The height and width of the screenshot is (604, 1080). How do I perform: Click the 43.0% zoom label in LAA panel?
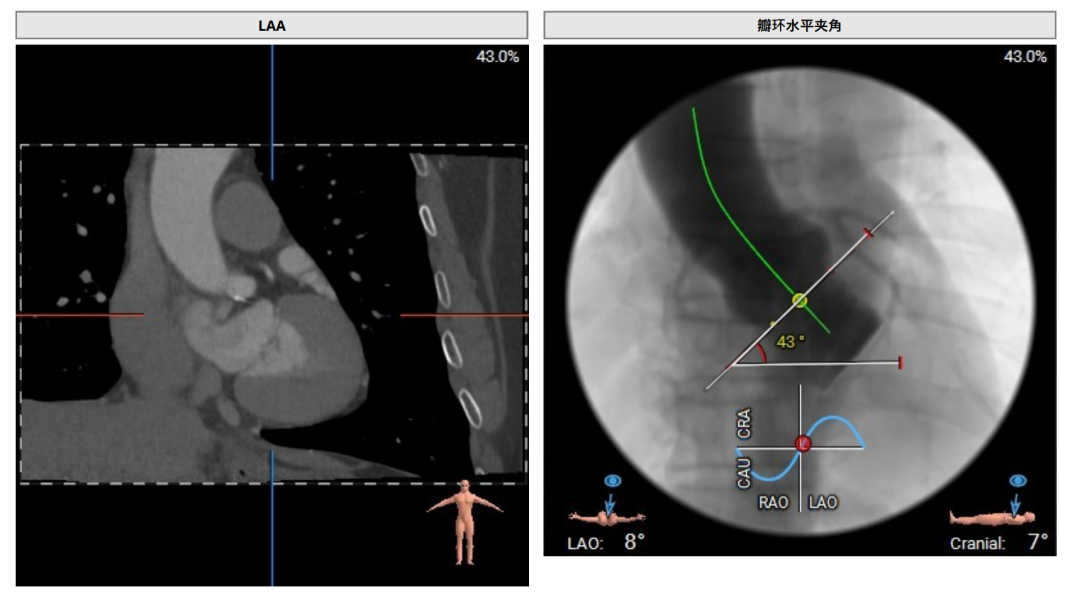(x=497, y=56)
